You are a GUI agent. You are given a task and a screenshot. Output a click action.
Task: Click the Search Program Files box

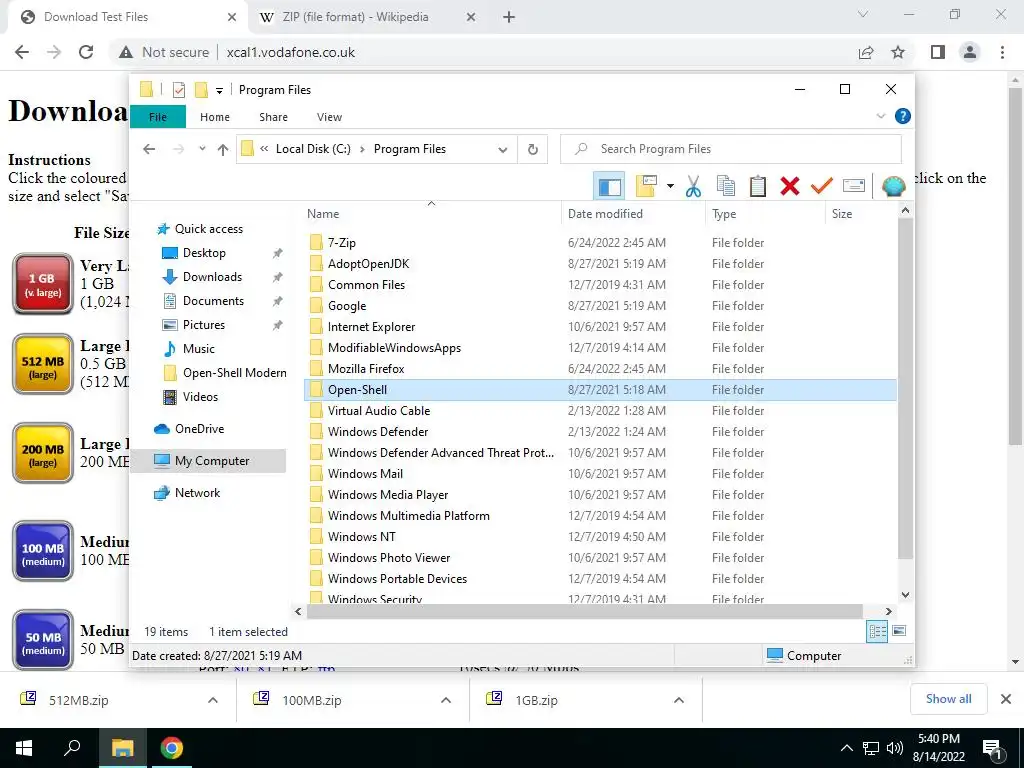[x=731, y=149]
